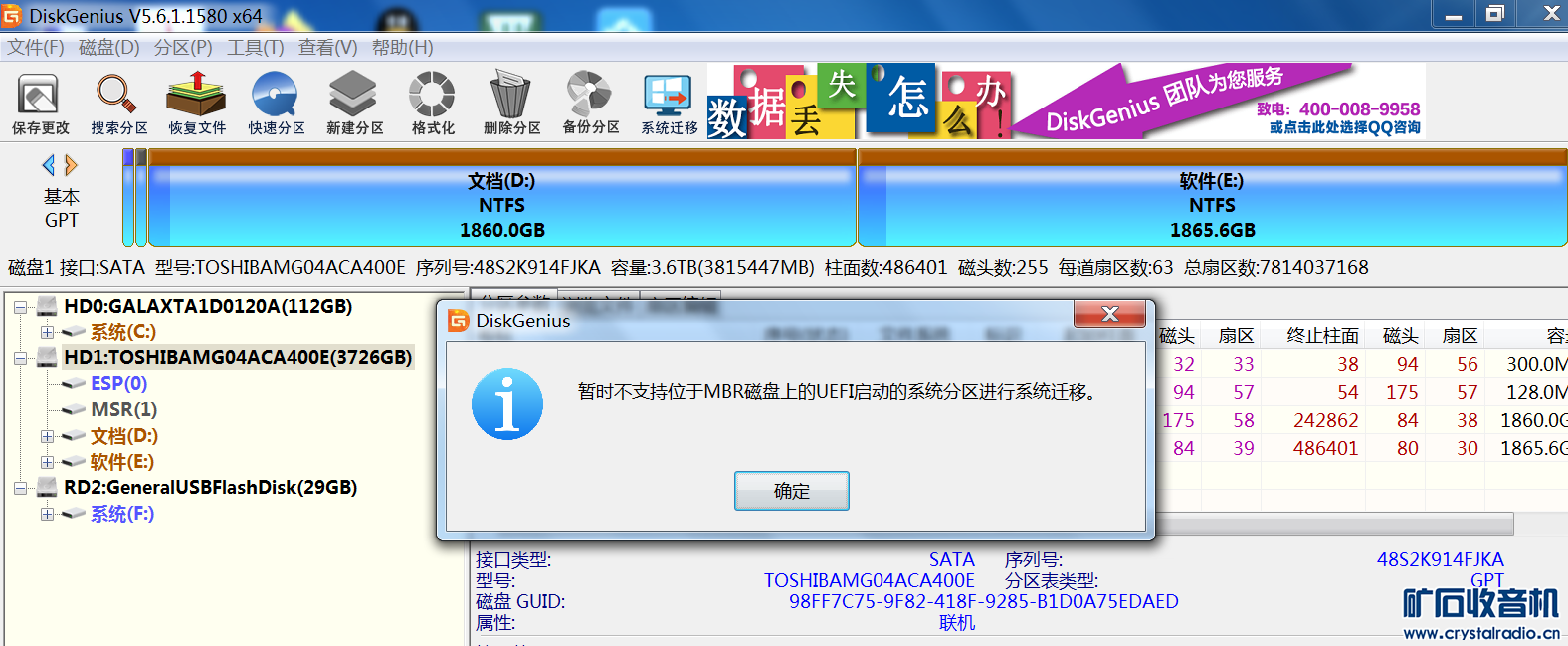The height and width of the screenshot is (646, 1568).
Task: Collapse the HD1:TOSHIBAMG04ACA400E disk node
Action: coord(20,358)
